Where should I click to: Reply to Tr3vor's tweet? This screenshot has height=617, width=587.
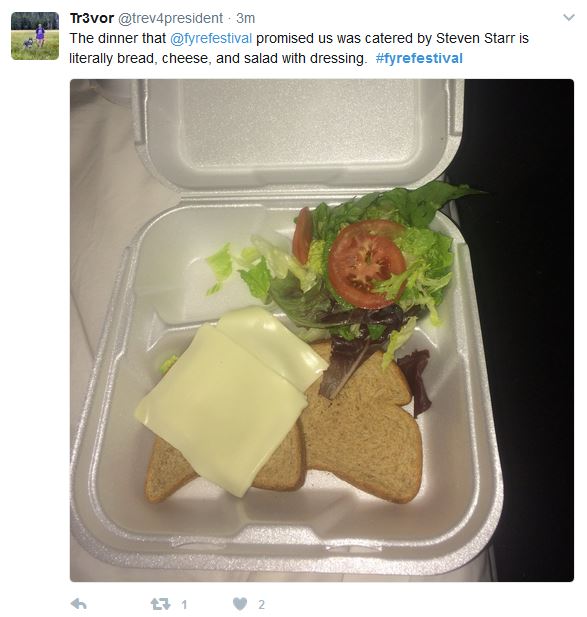click(78, 604)
